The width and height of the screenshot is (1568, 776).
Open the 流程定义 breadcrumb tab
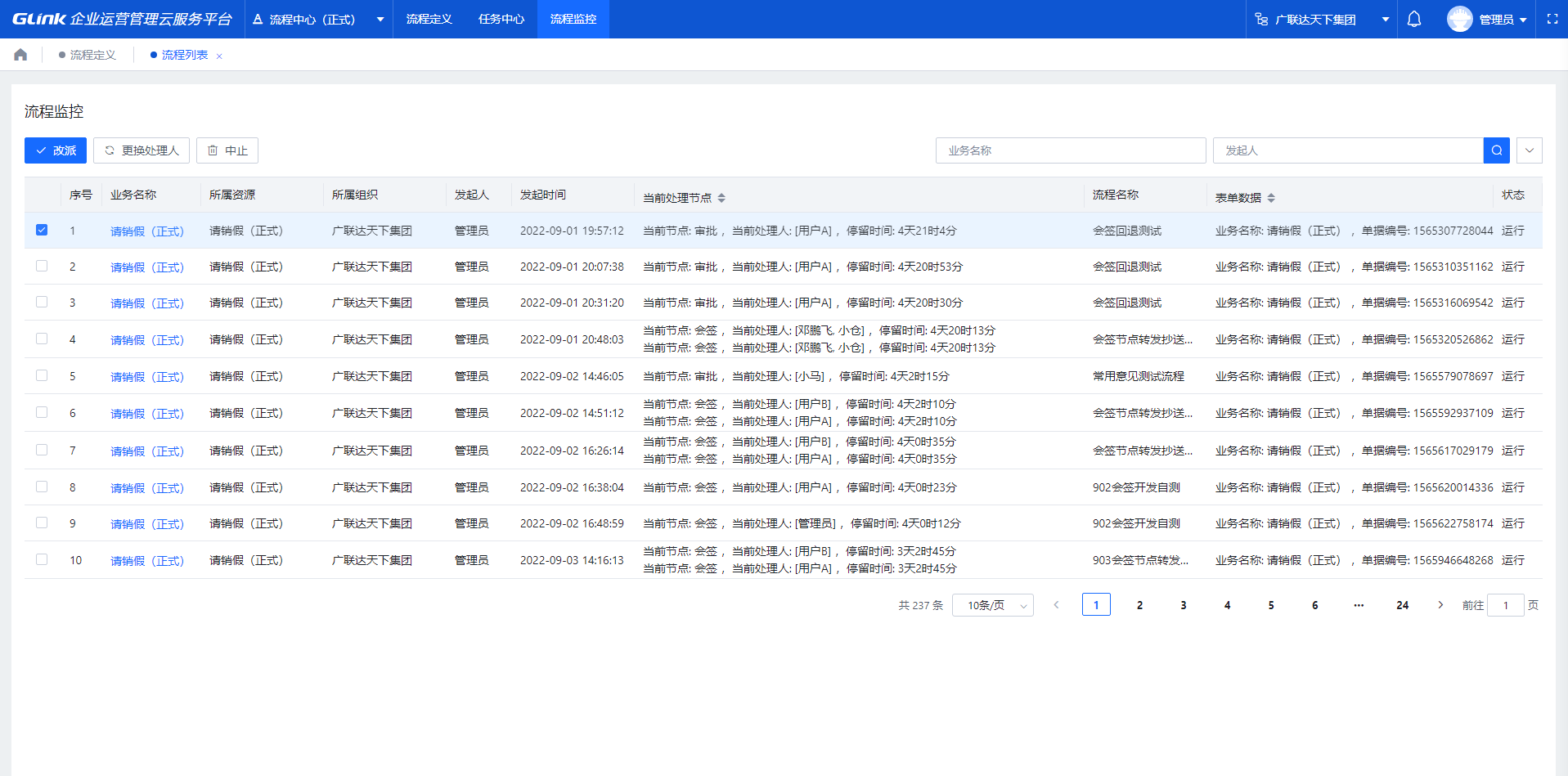click(88, 55)
